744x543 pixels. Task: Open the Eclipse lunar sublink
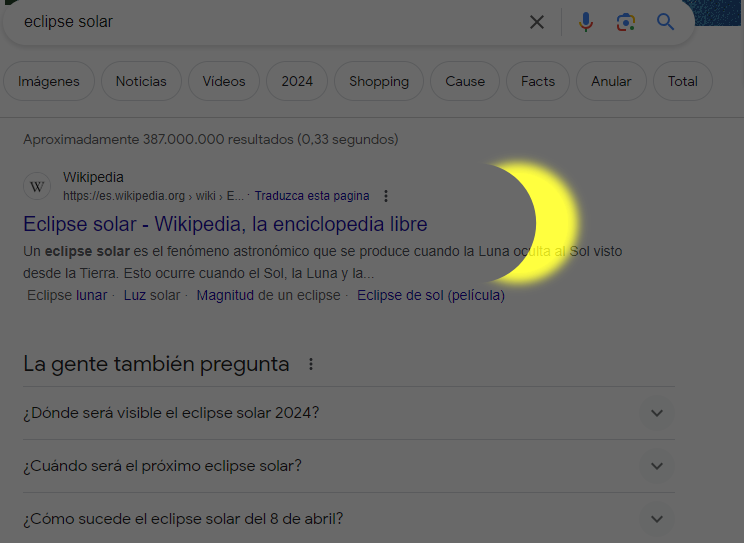[67, 295]
